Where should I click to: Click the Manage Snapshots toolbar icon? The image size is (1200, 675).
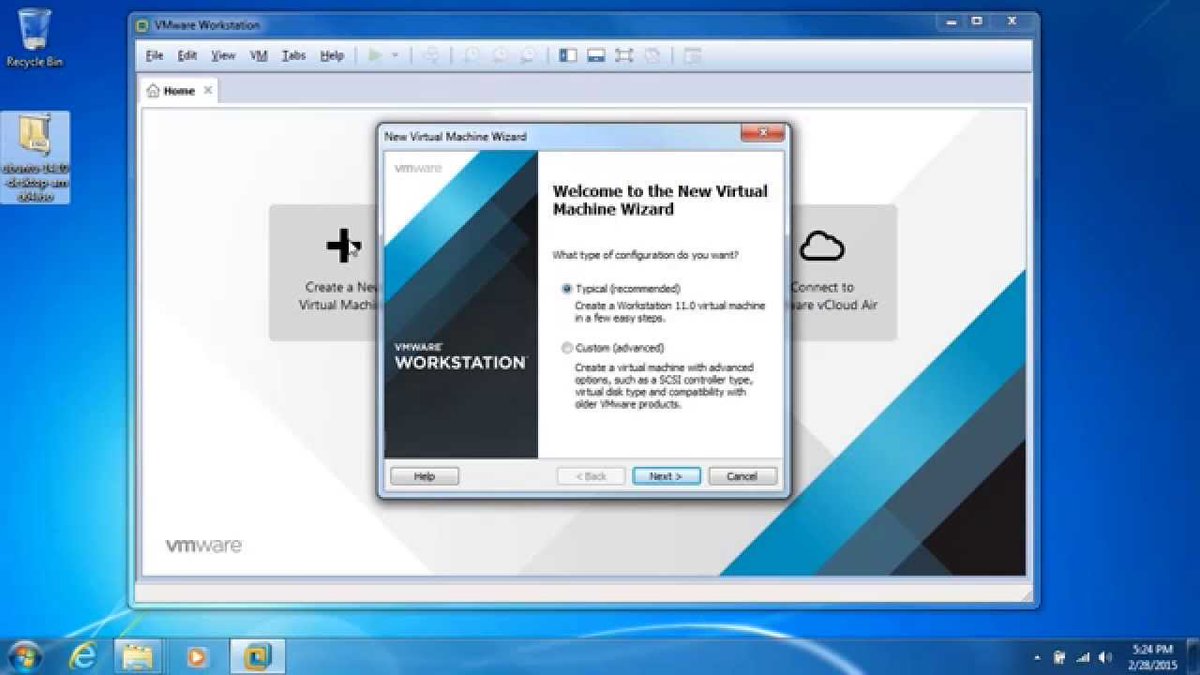coord(527,56)
